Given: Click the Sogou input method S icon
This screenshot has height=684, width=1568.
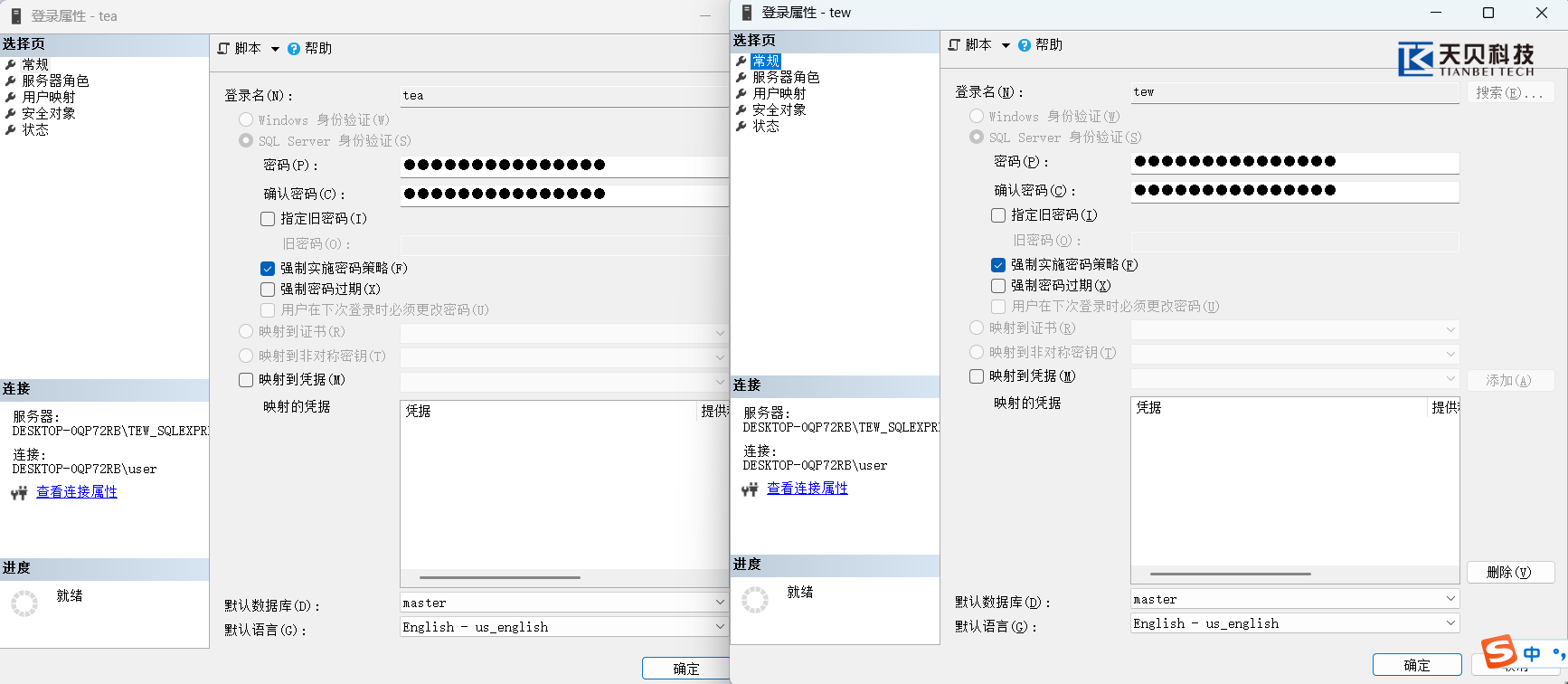Looking at the screenshot, I should click(1498, 652).
